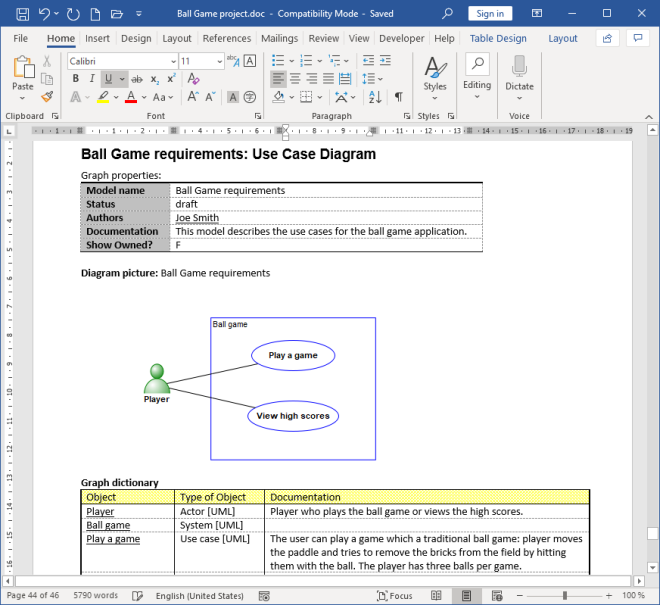This screenshot has width=660, height=605.
Task: Click the bullets list icon
Action: pyautogui.click(x=279, y=61)
